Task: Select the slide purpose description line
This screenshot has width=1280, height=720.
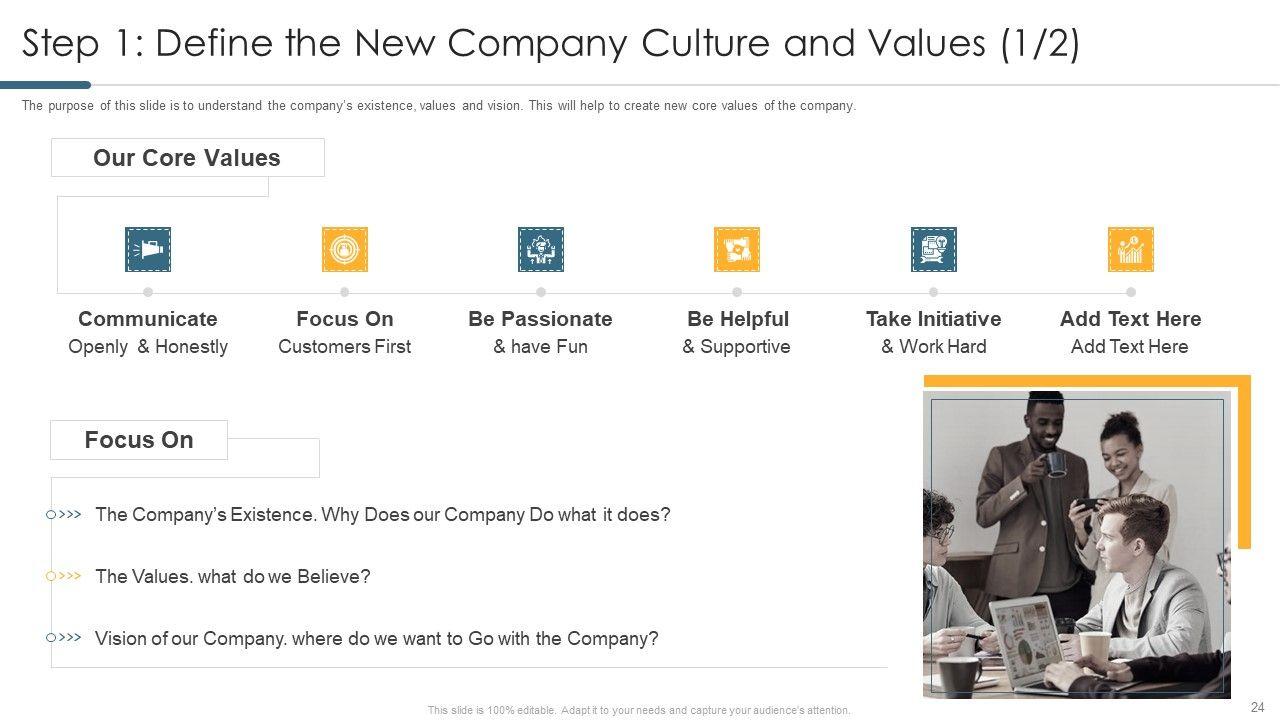Action: coord(439,106)
